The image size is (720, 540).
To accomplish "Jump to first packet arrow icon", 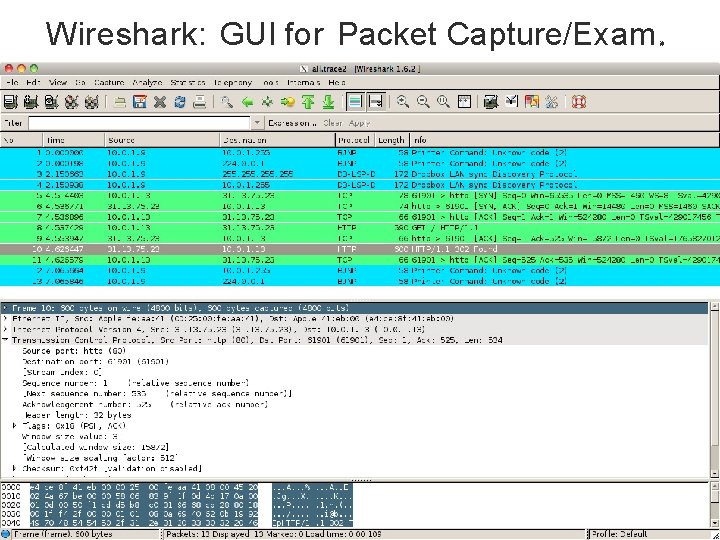I will click(308, 101).
